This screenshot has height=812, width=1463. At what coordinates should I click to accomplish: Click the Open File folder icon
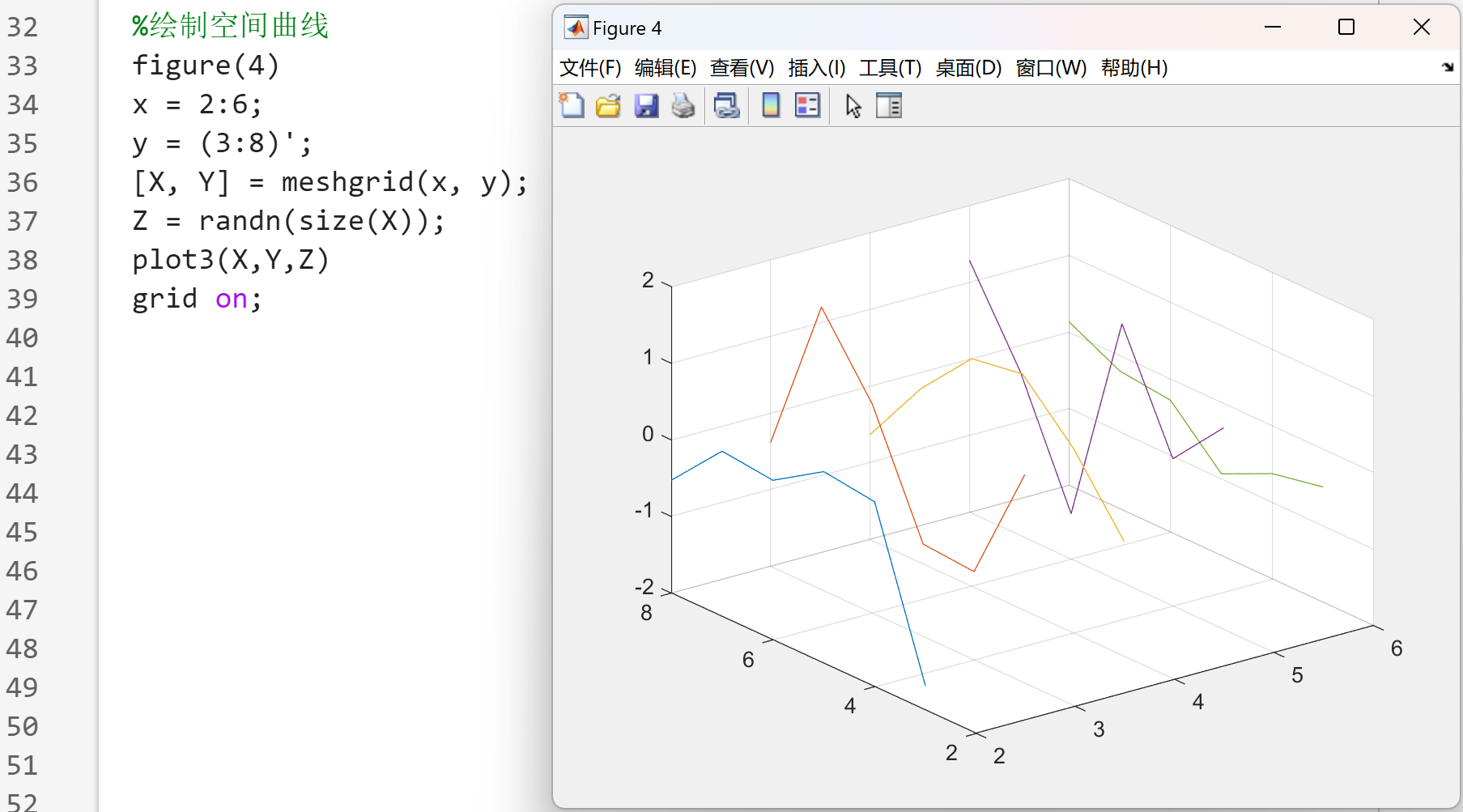tap(608, 105)
